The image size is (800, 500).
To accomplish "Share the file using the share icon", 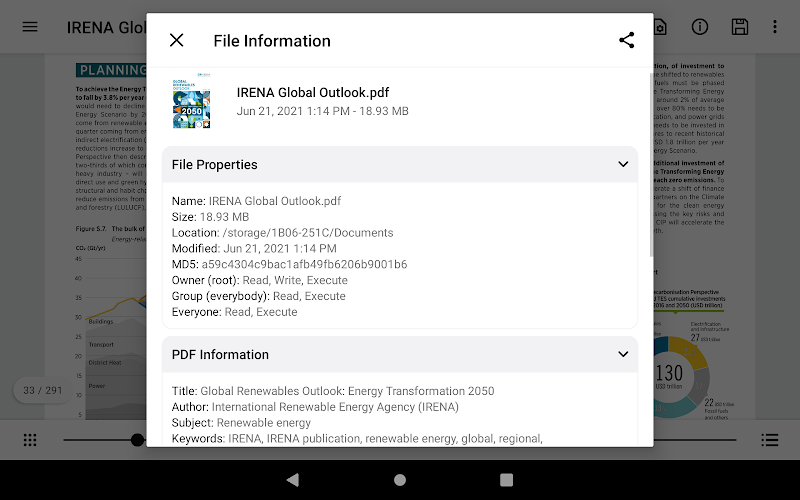I will (x=627, y=40).
